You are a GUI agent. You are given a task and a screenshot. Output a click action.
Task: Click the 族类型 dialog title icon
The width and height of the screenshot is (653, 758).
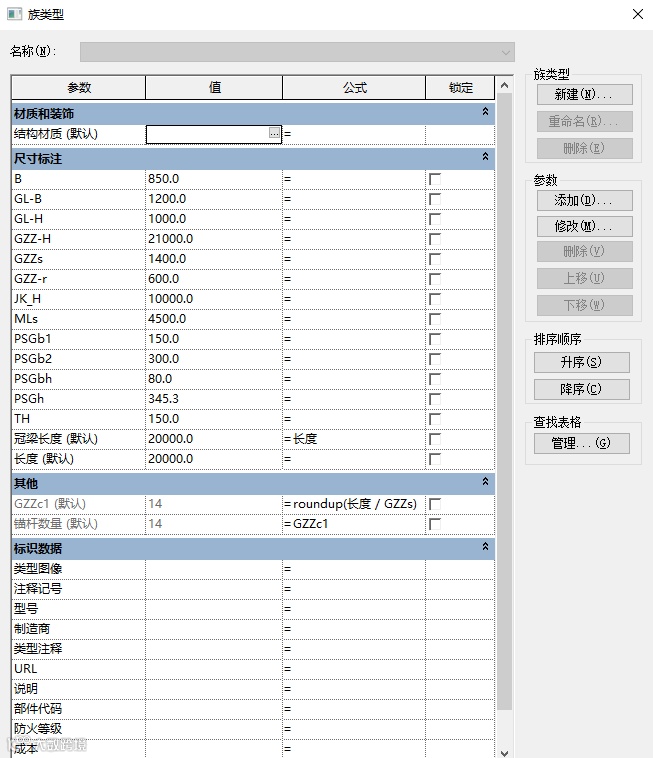pyautogui.click(x=15, y=14)
